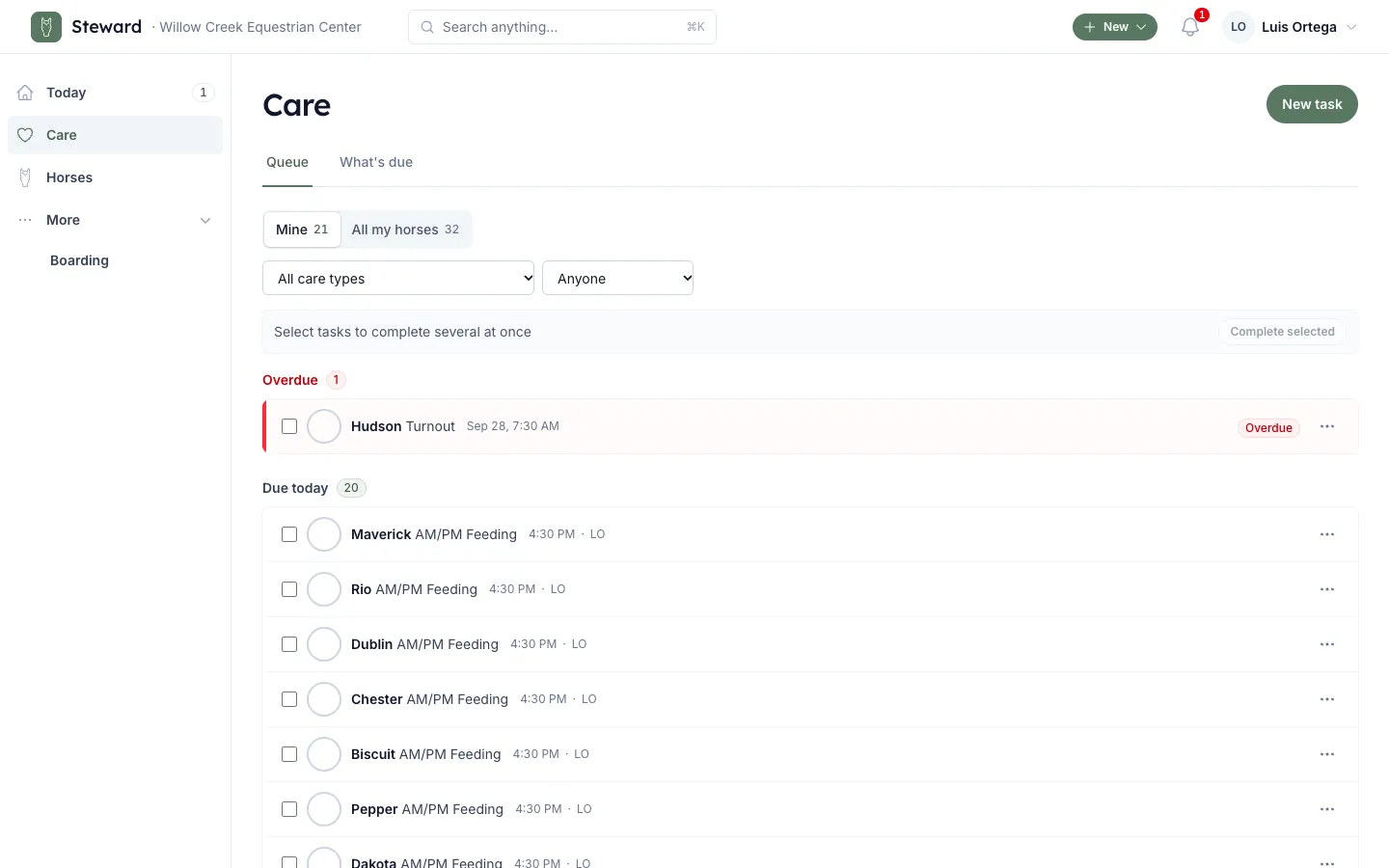Show All my horses 32 filter
The height and width of the screenshot is (868, 1389).
pos(405,230)
